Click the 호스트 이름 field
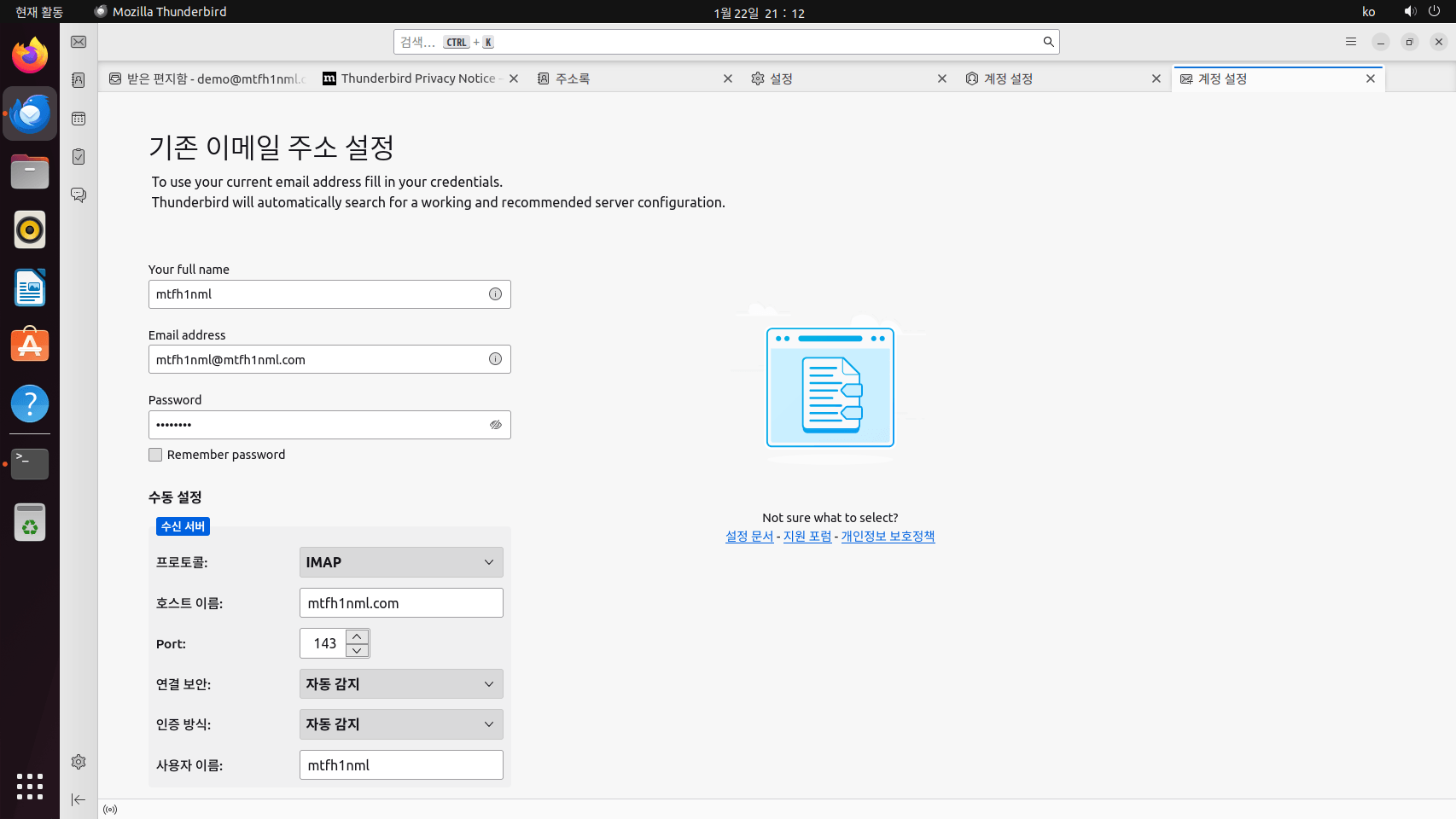The width and height of the screenshot is (1456, 819). point(401,603)
